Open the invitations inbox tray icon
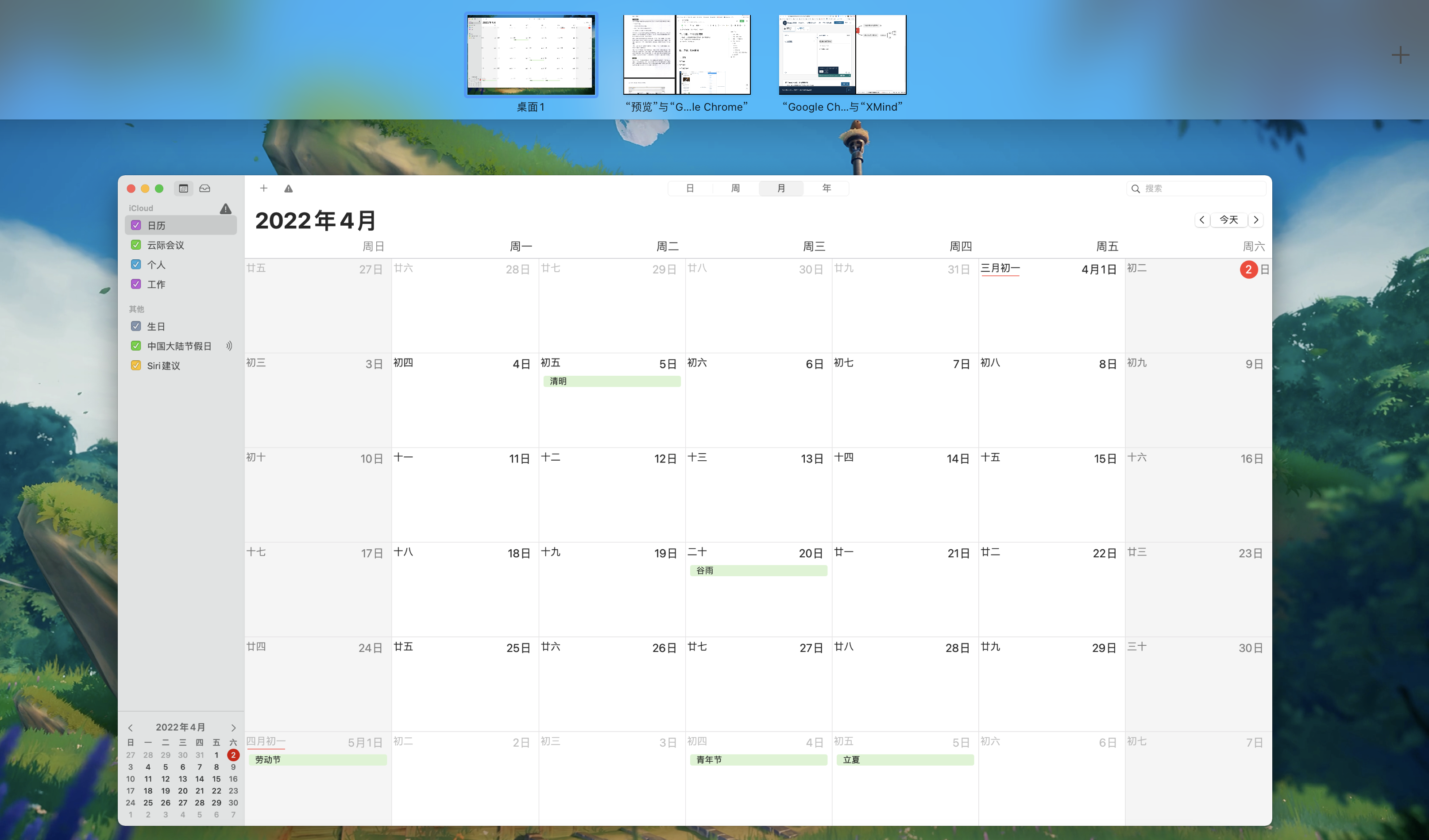This screenshot has width=1429, height=840. coord(205,188)
